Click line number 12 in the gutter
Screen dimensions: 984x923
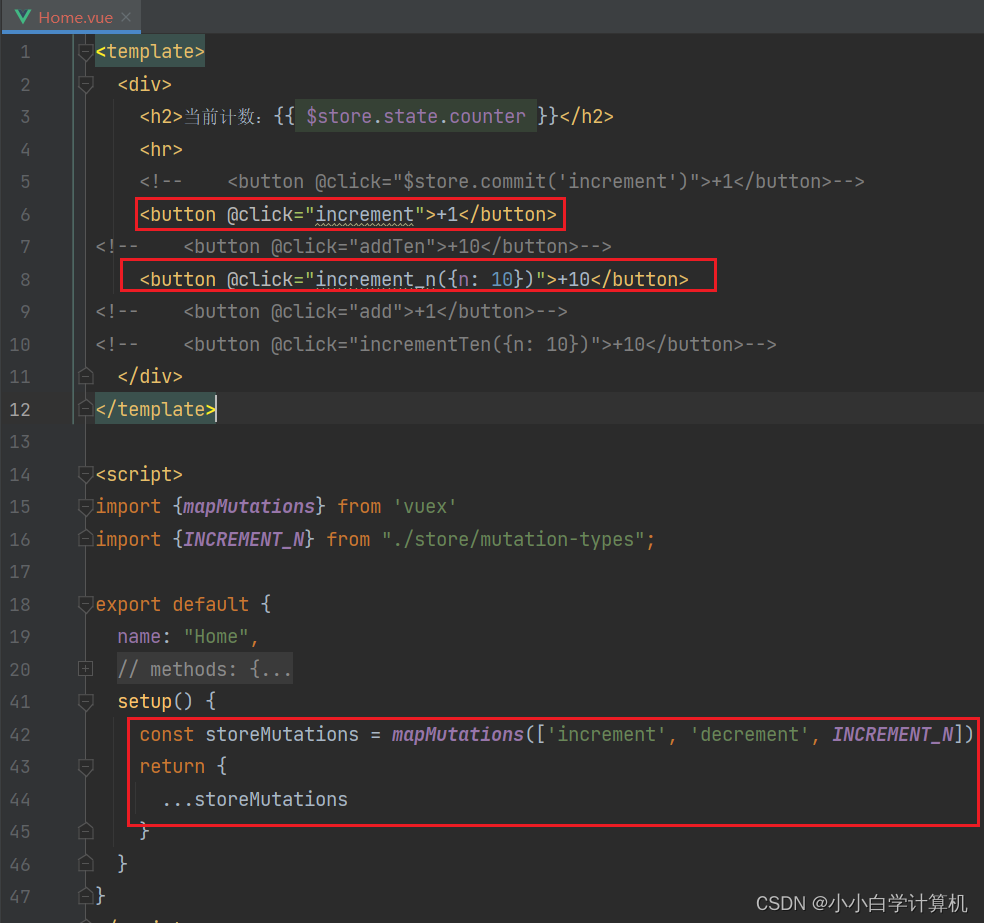[20, 410]
